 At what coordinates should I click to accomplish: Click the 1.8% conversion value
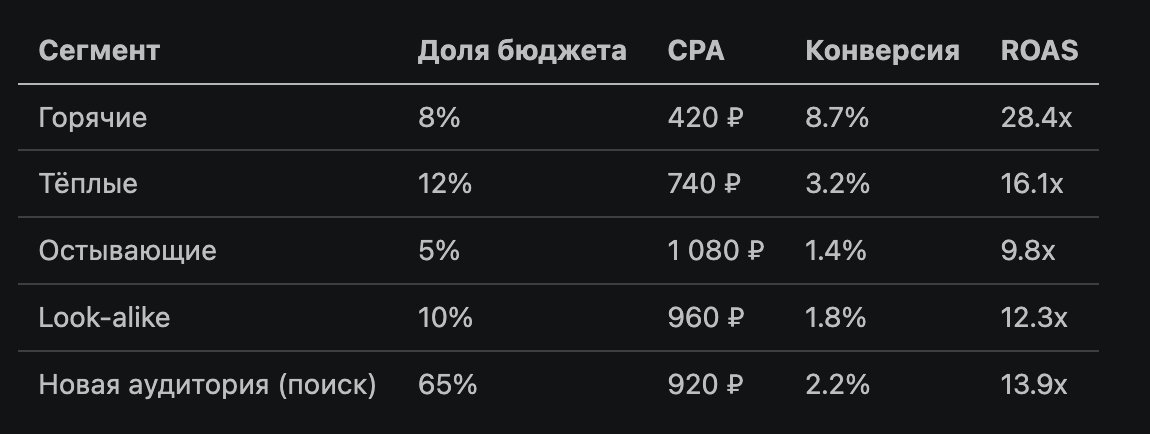836,318
